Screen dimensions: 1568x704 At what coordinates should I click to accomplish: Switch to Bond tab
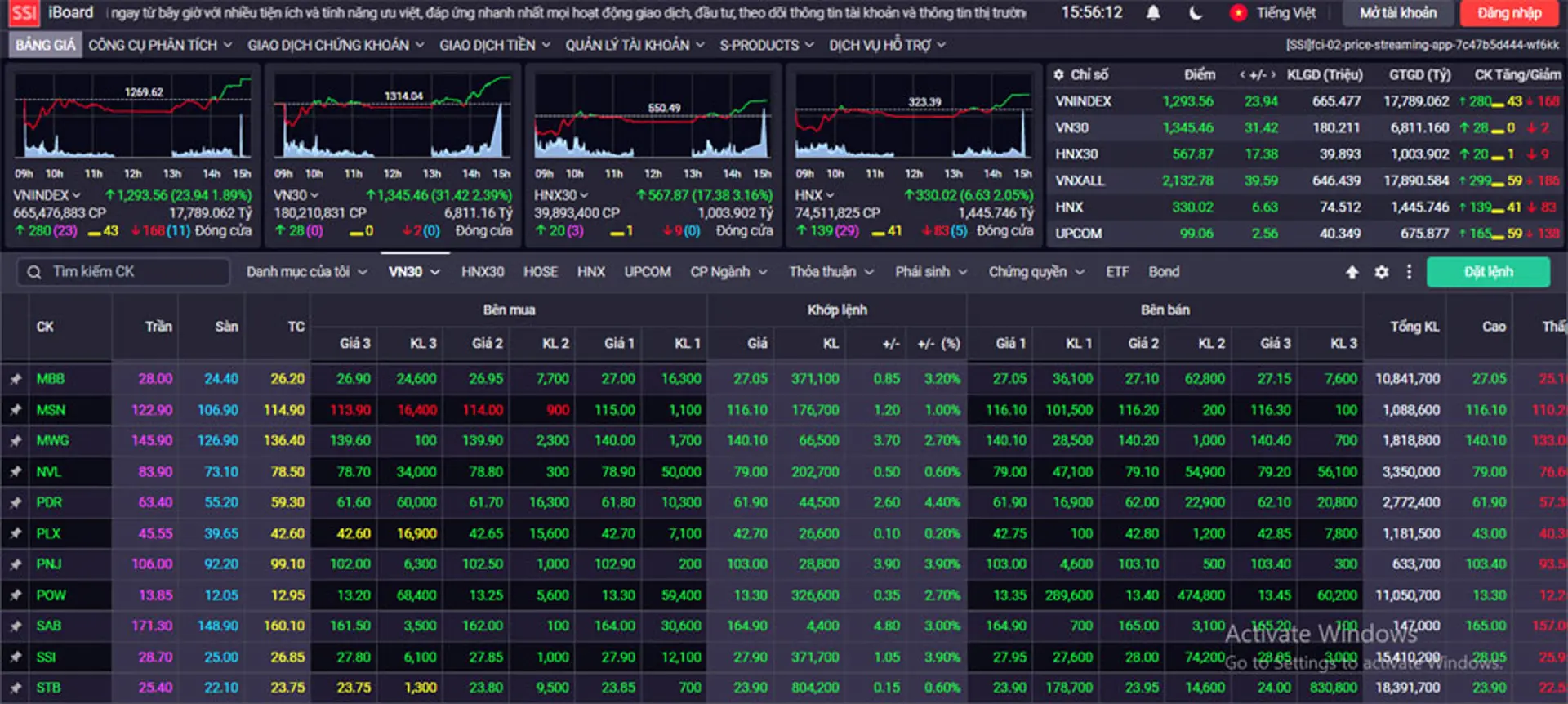(x=1164, y=272)
